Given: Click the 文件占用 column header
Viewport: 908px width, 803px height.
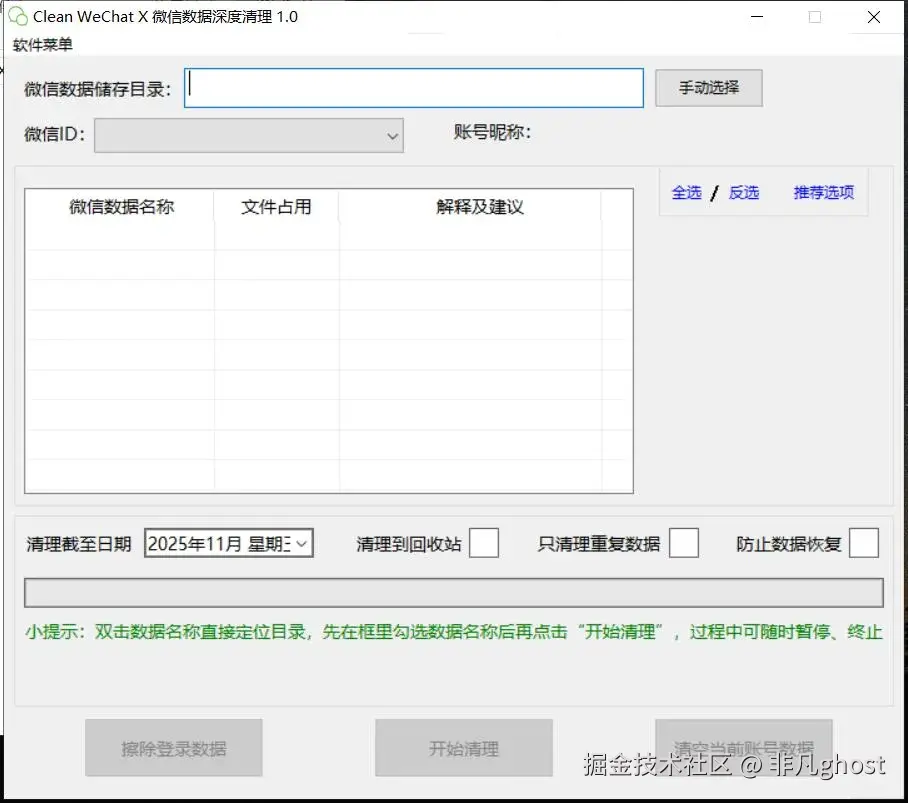Looking at the screenshot, I should coord(277,207).
